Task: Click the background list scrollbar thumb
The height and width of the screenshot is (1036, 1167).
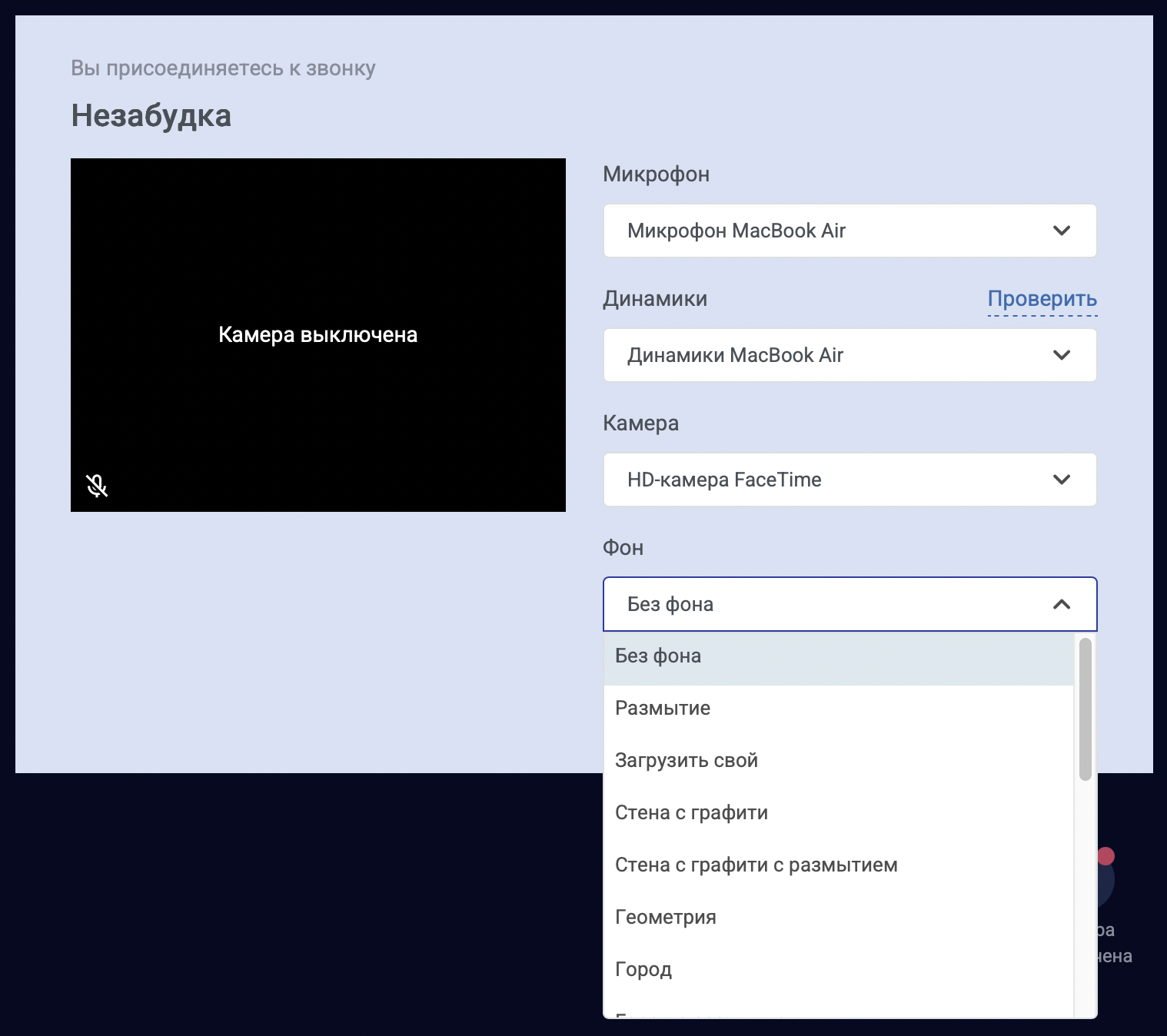Action: click(x=1085, y=709)
